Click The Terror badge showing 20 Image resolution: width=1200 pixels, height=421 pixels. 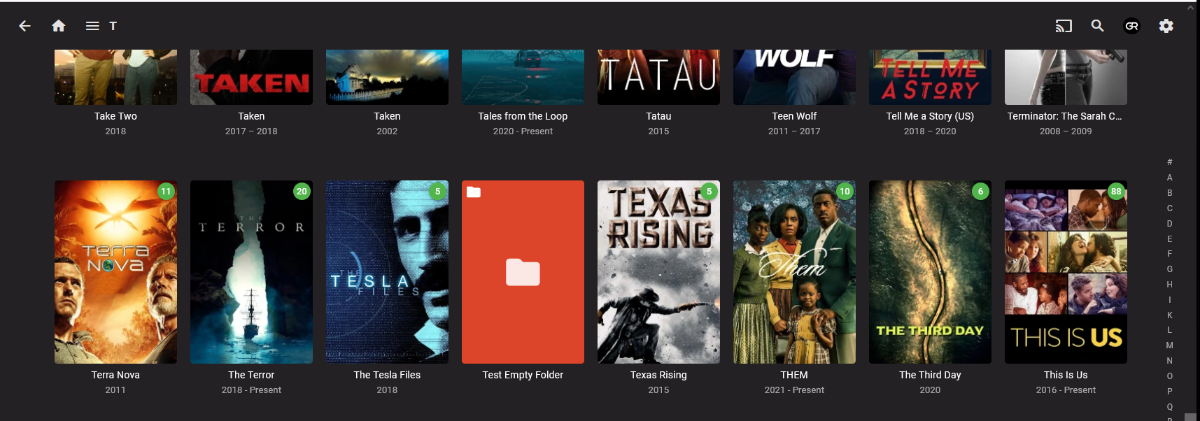(302, 191)
